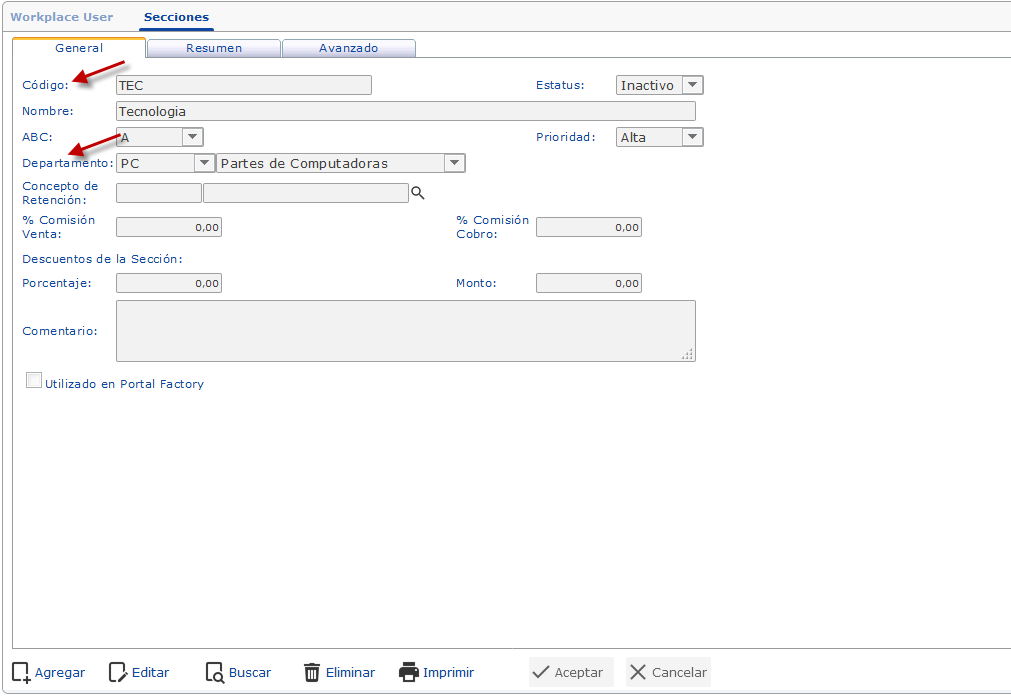Open the Estatus dropdown showing Inactivo
1011x696 pixels.
(660, 85)
